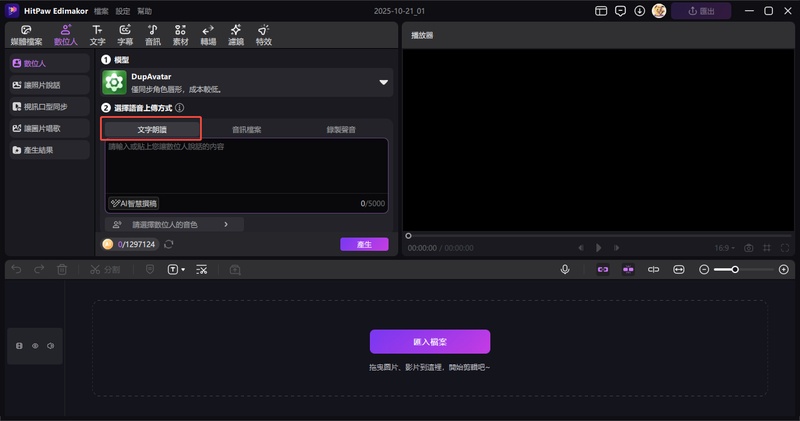This screenshot has width=800, height=421.
Task: Open the 特效 (effects) toolbar icon
Action: coord(263,36)
